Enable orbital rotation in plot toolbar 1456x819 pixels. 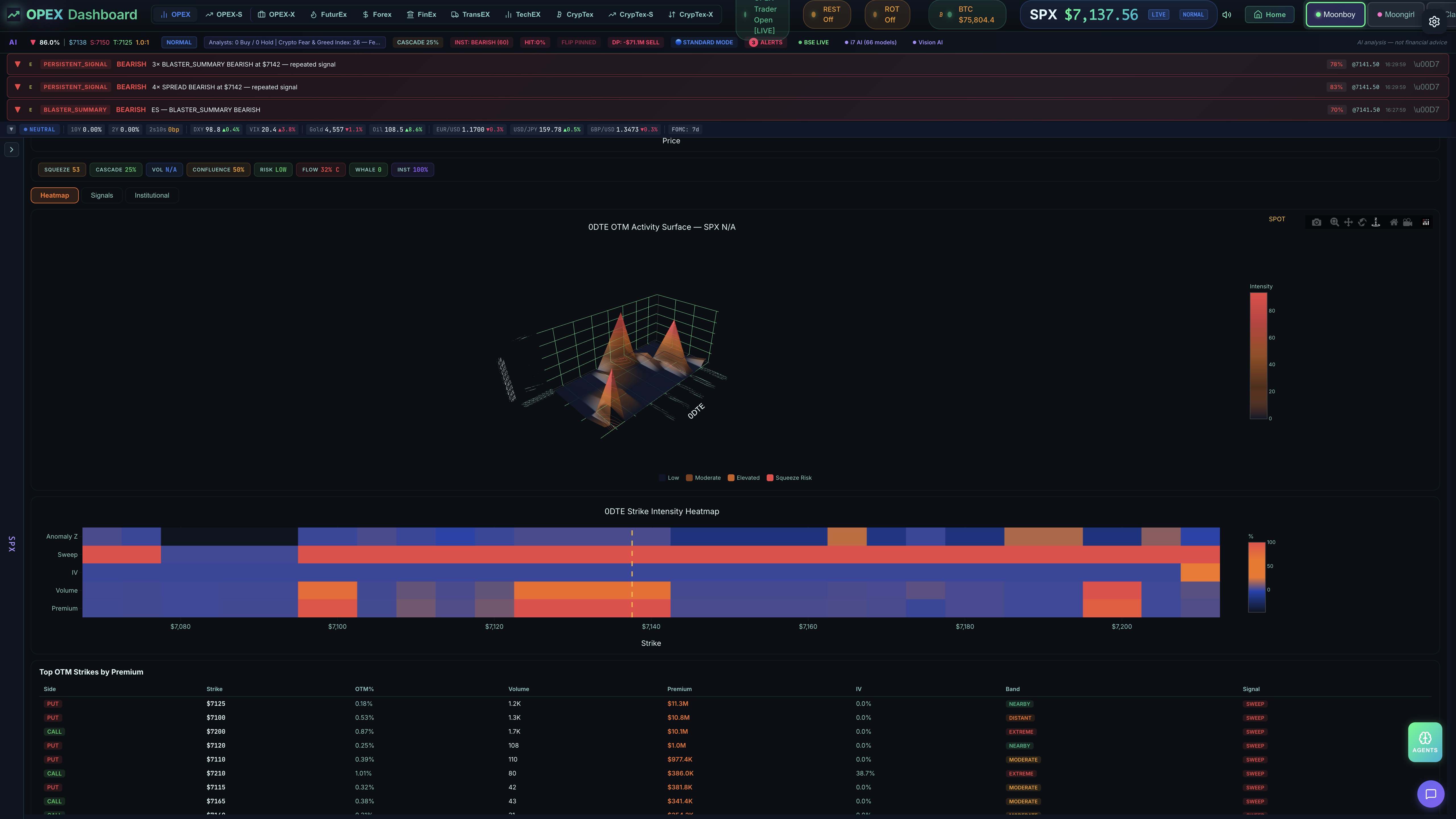click(1362, 222)
